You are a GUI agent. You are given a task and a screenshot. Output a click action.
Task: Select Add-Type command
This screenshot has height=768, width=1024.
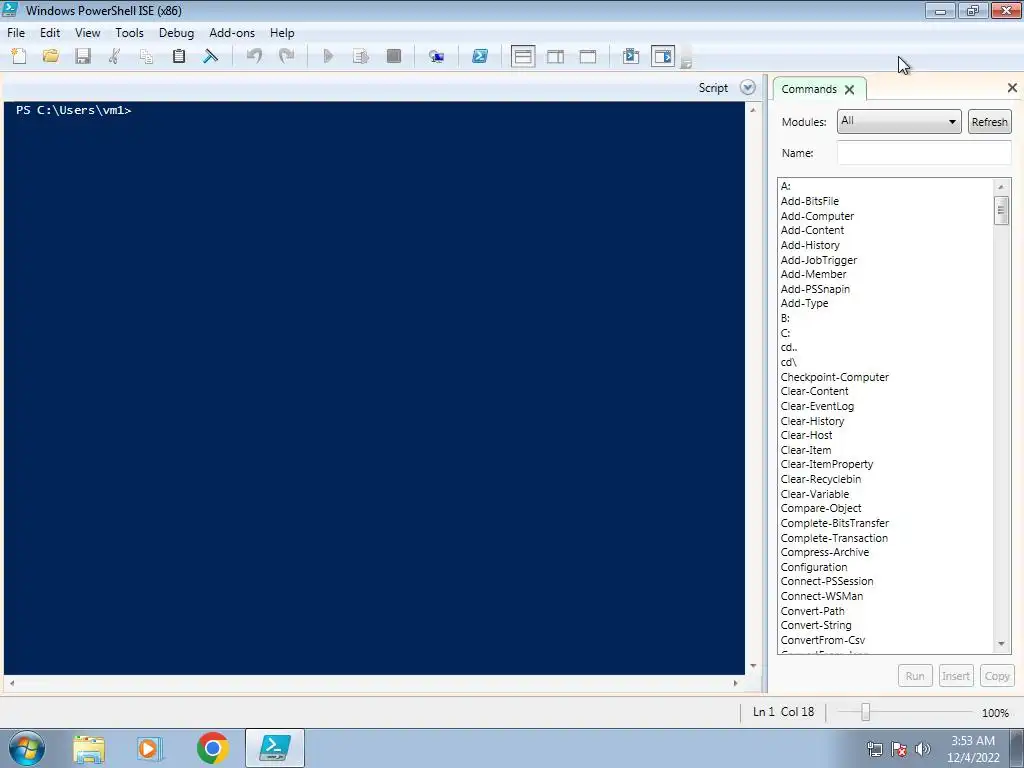[x=805, y=304]
